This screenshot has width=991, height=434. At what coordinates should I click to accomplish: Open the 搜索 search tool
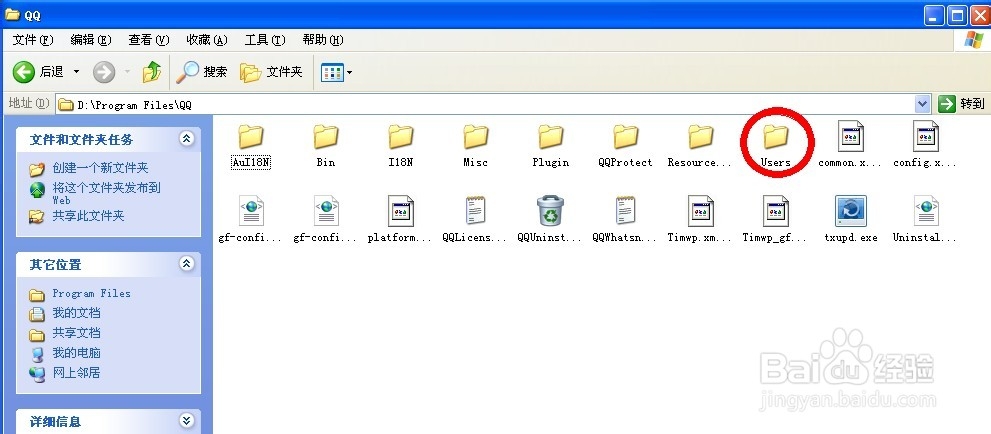pyautogui.click(x=202, y=72)
